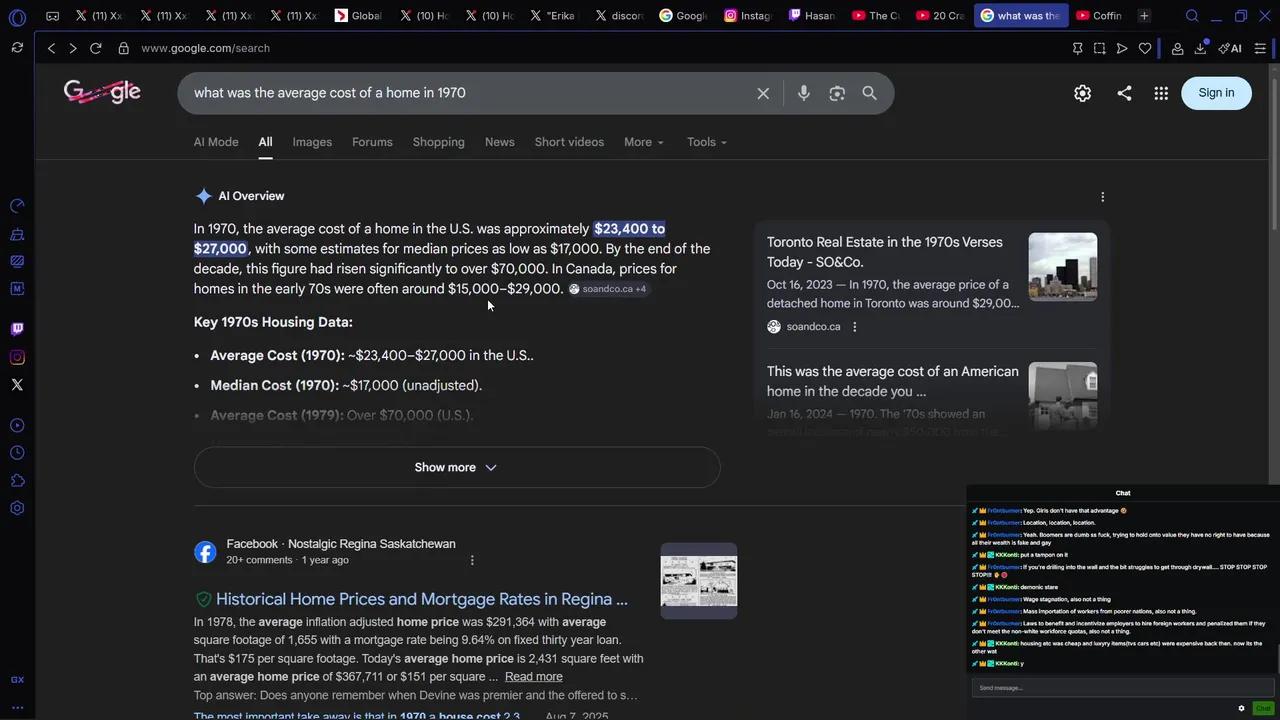Click the site security padlock icon
The width and height of the screenshot is (1280, 720).
point(123,48)
